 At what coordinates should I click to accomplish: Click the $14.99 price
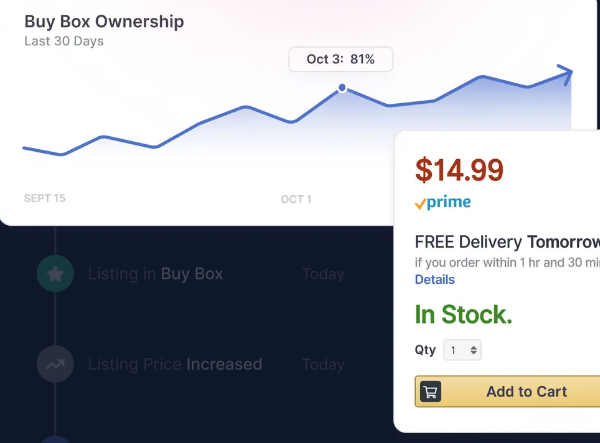click(x=459, y=170)
